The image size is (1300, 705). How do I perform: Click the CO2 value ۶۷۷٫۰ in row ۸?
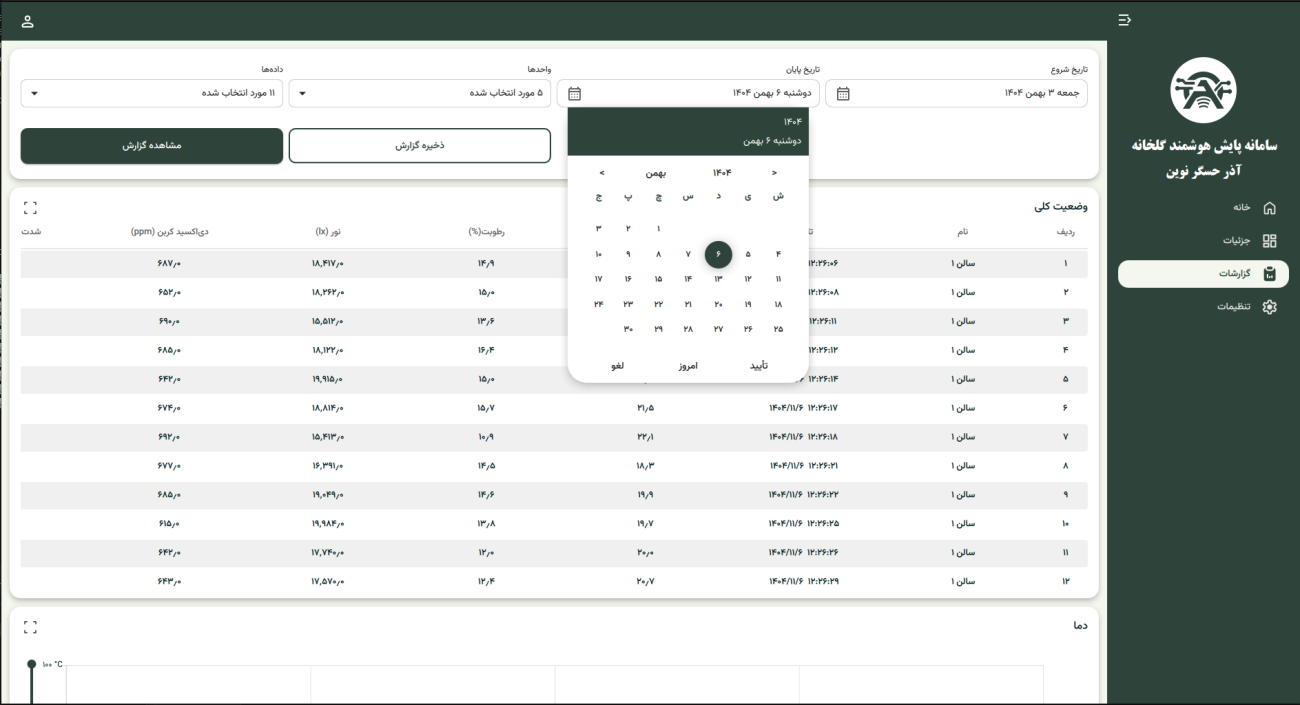pos(169,466)
